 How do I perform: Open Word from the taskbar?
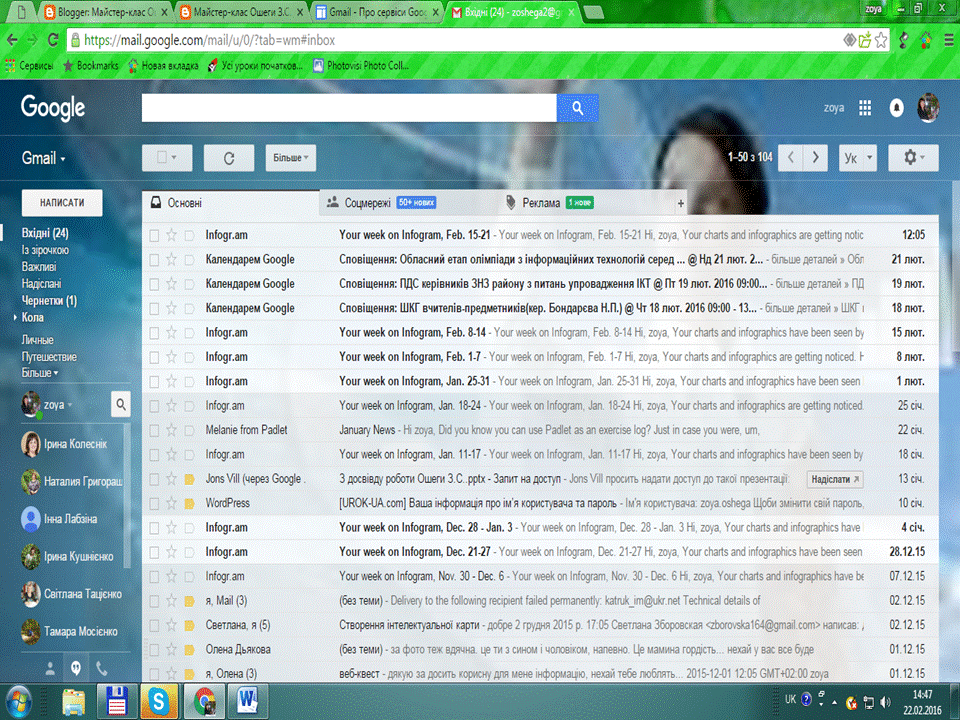[247, 701]
